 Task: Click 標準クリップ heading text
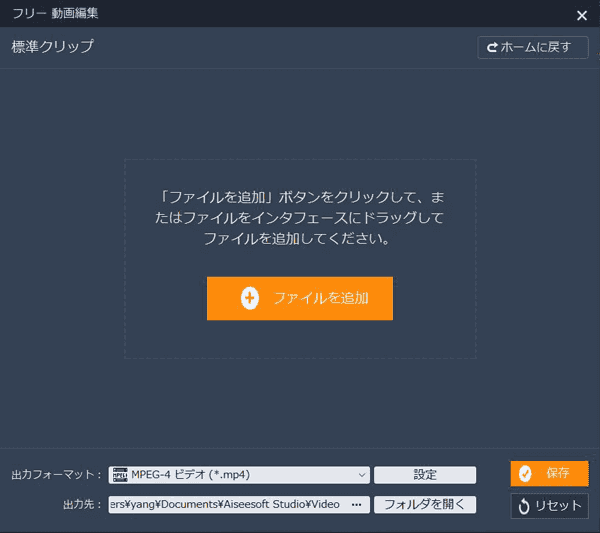52,46
